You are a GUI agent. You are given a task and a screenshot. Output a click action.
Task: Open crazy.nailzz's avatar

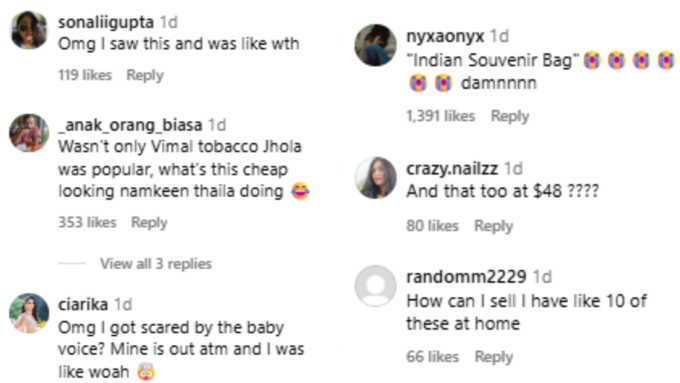tap(376, 178)
